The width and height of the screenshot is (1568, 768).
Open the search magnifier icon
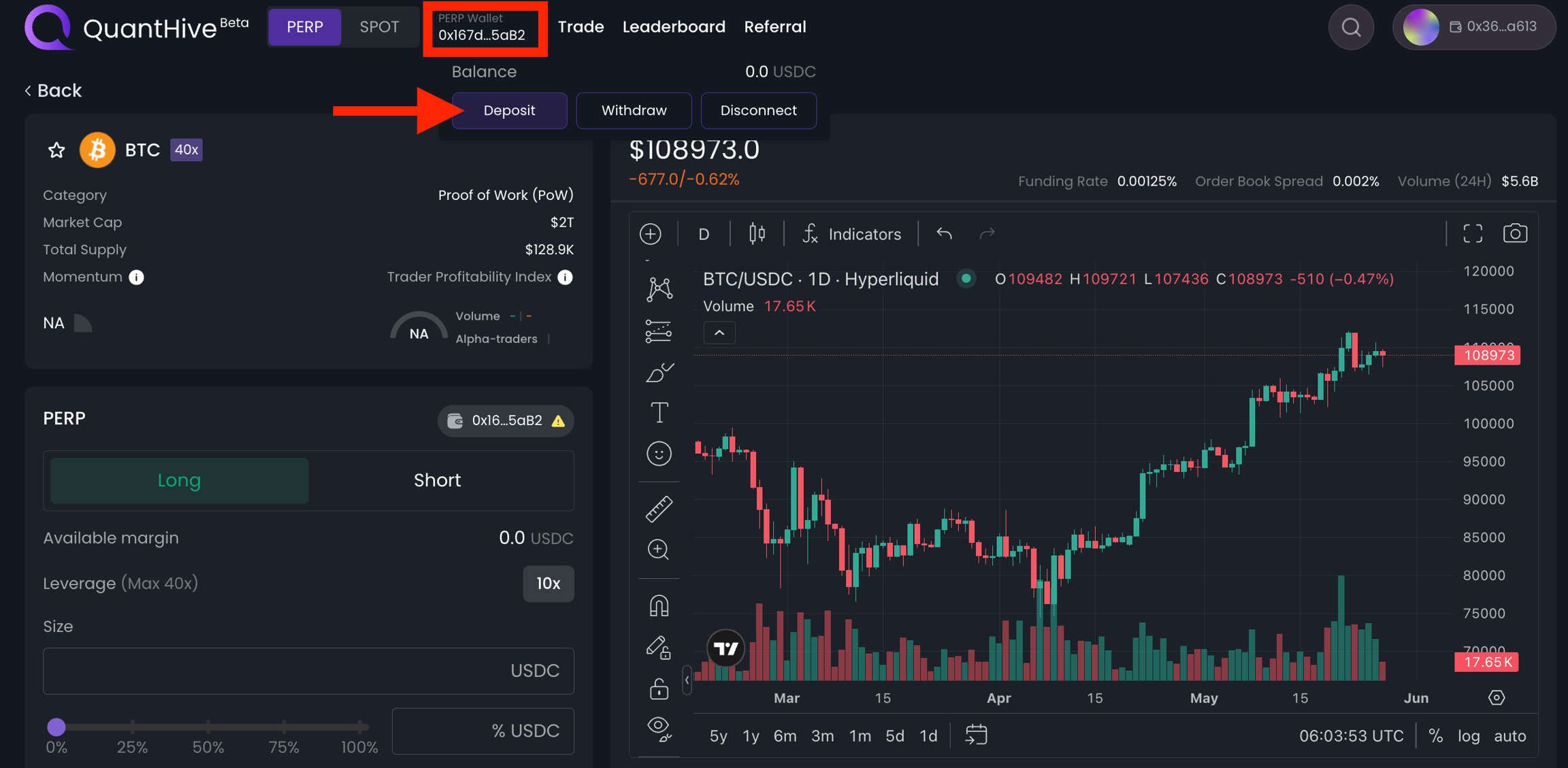click(x=1351, y=27)
